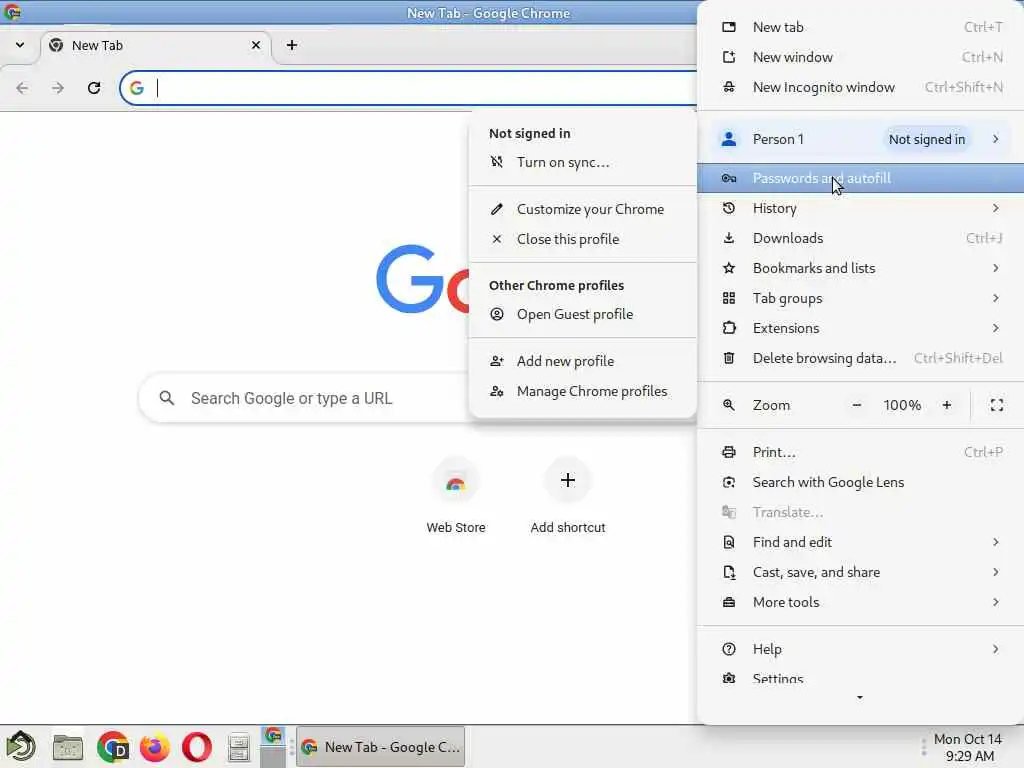Click the Find and edit icon
The width and height of the screenshot is (1024, 768).
pos(729,542)
